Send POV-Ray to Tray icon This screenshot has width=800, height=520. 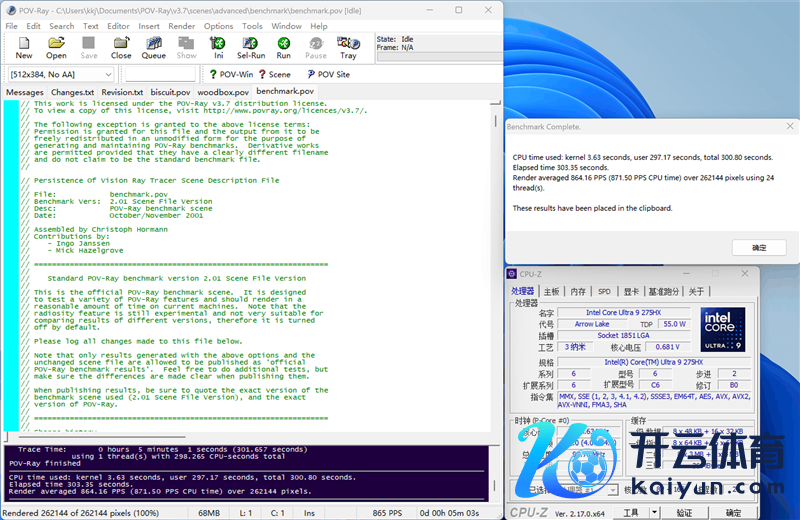pos(348,46)
